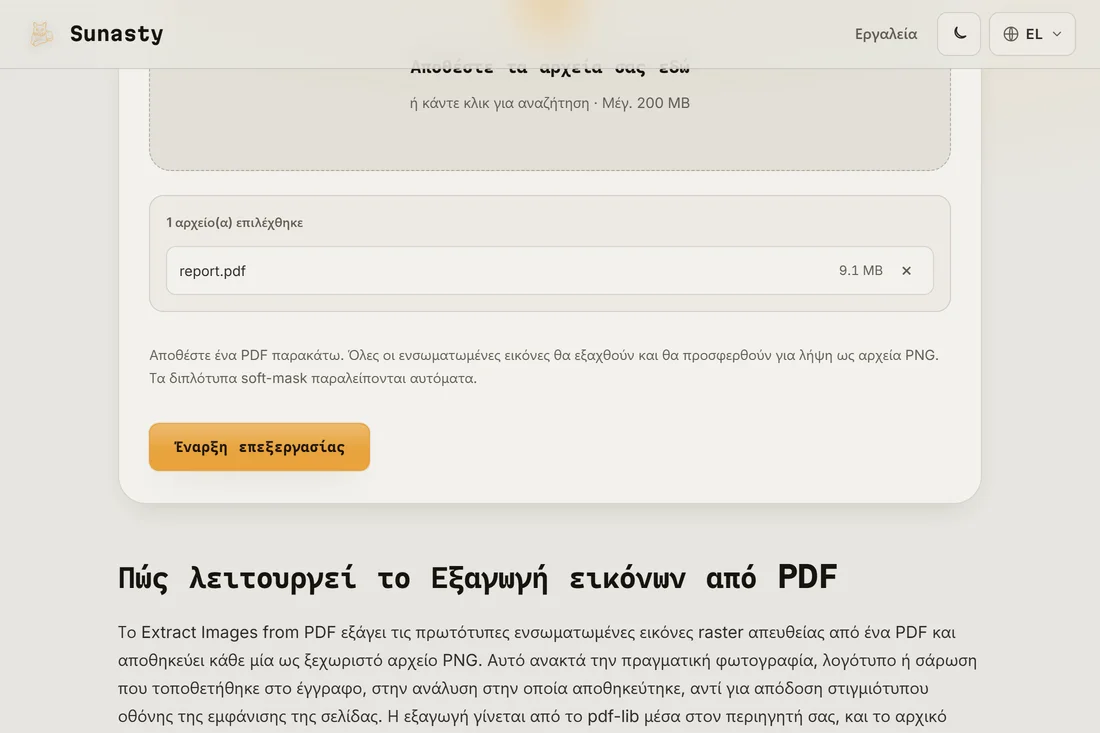The height and width of the screenshot is (733, 1100).
Task: Click Έναρξη επεξεργασίας button
Action: click(x=260, y=447)
